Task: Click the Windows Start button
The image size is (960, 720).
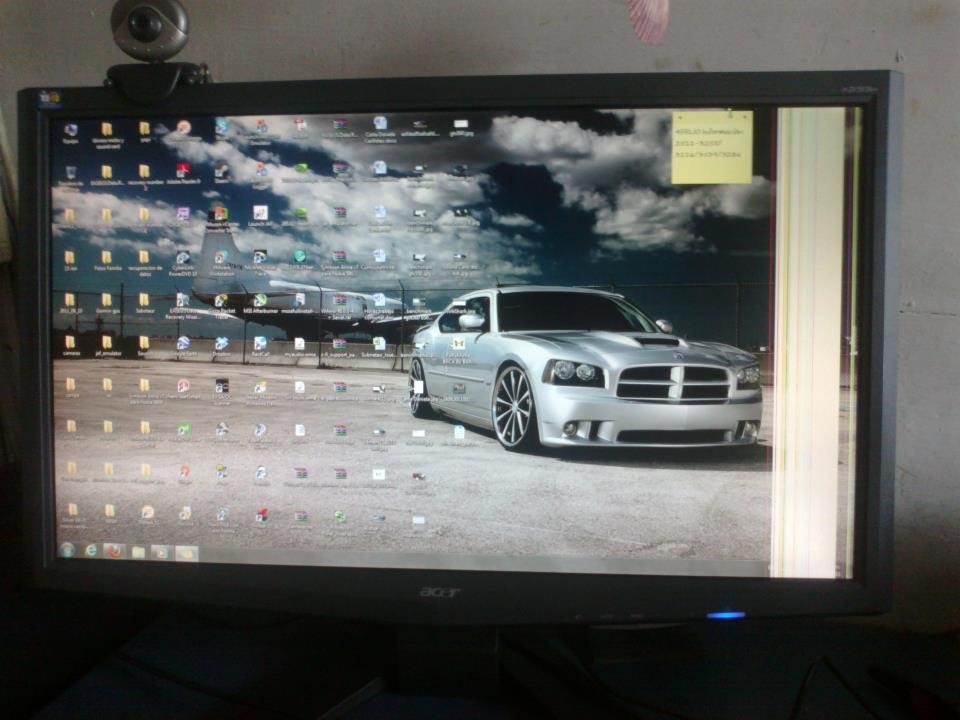Action: click(x=67, y=549)
